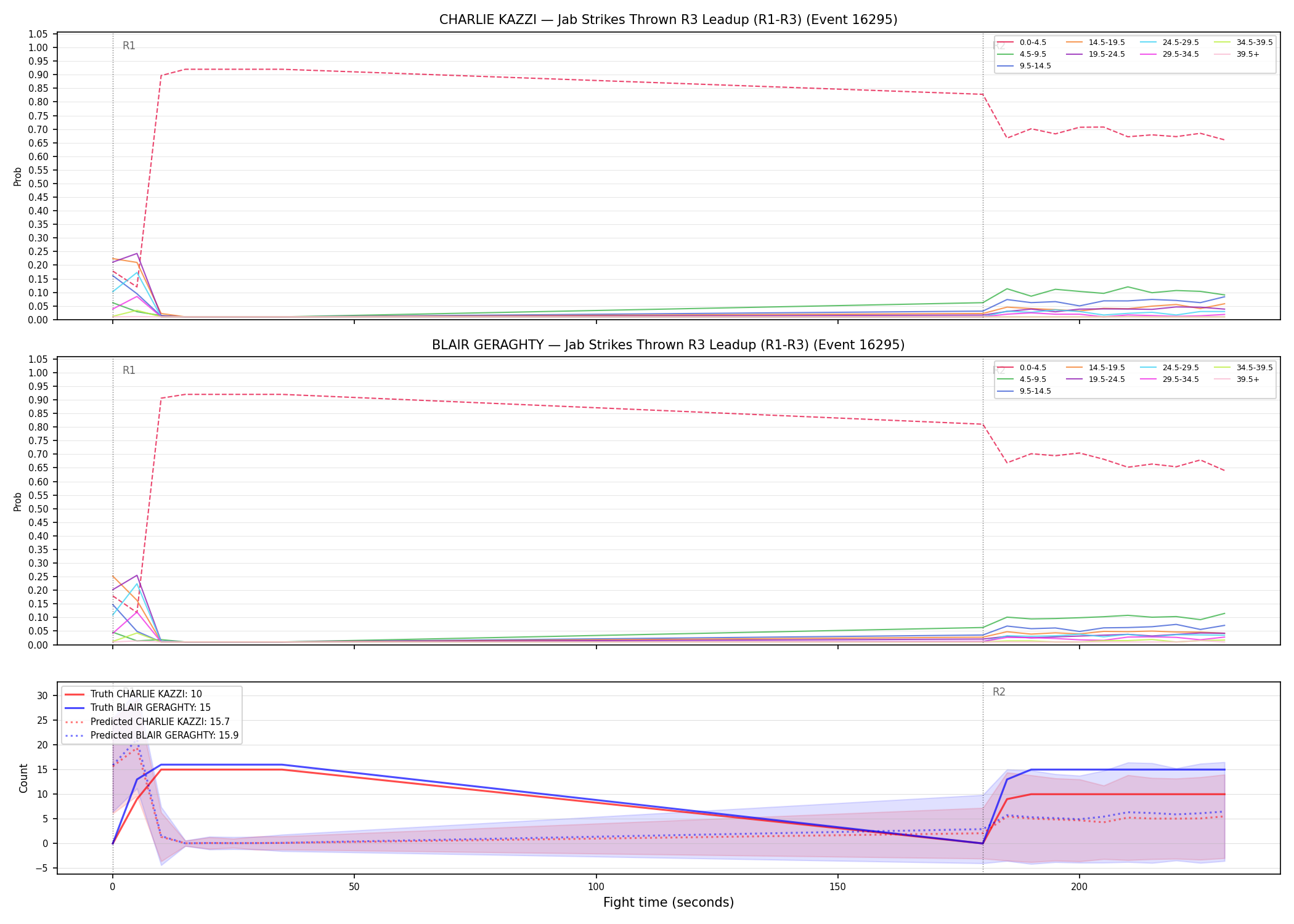Click 'Truth BLAIR GERAGHTY: 15' legend entry
The width and height of the screenshot is (1294, 924).
coord(137,708)
